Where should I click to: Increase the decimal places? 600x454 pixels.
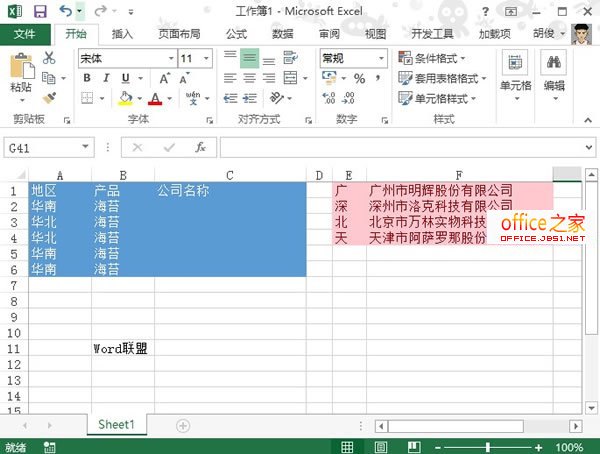pos(329,98)
